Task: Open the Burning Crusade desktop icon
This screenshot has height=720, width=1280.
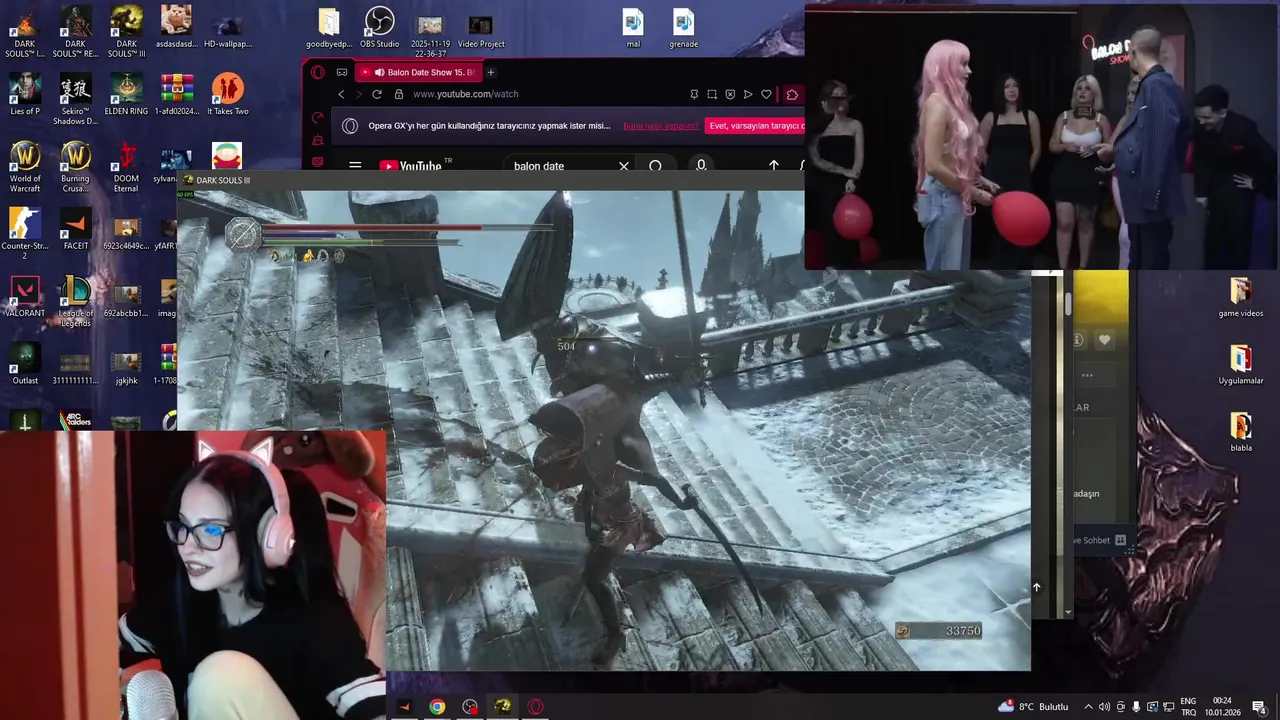Action: (x=75, y=166)
